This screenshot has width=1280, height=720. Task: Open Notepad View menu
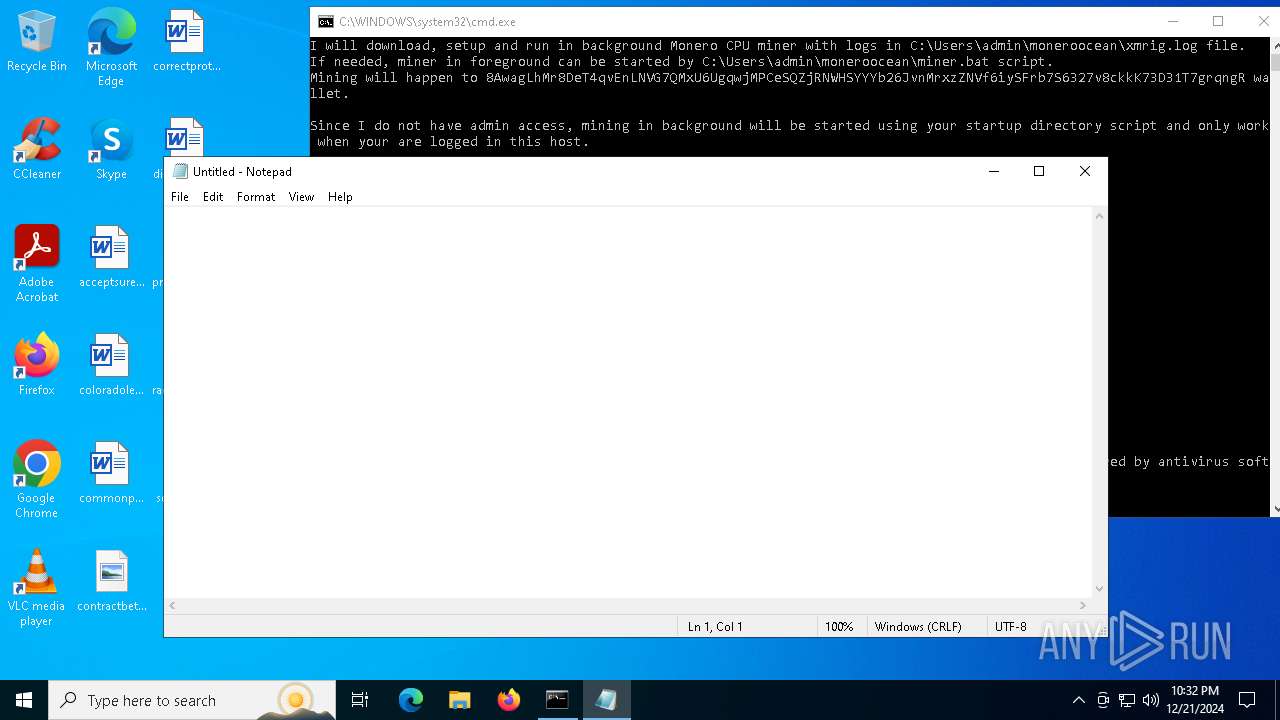[x=302, y=197]
